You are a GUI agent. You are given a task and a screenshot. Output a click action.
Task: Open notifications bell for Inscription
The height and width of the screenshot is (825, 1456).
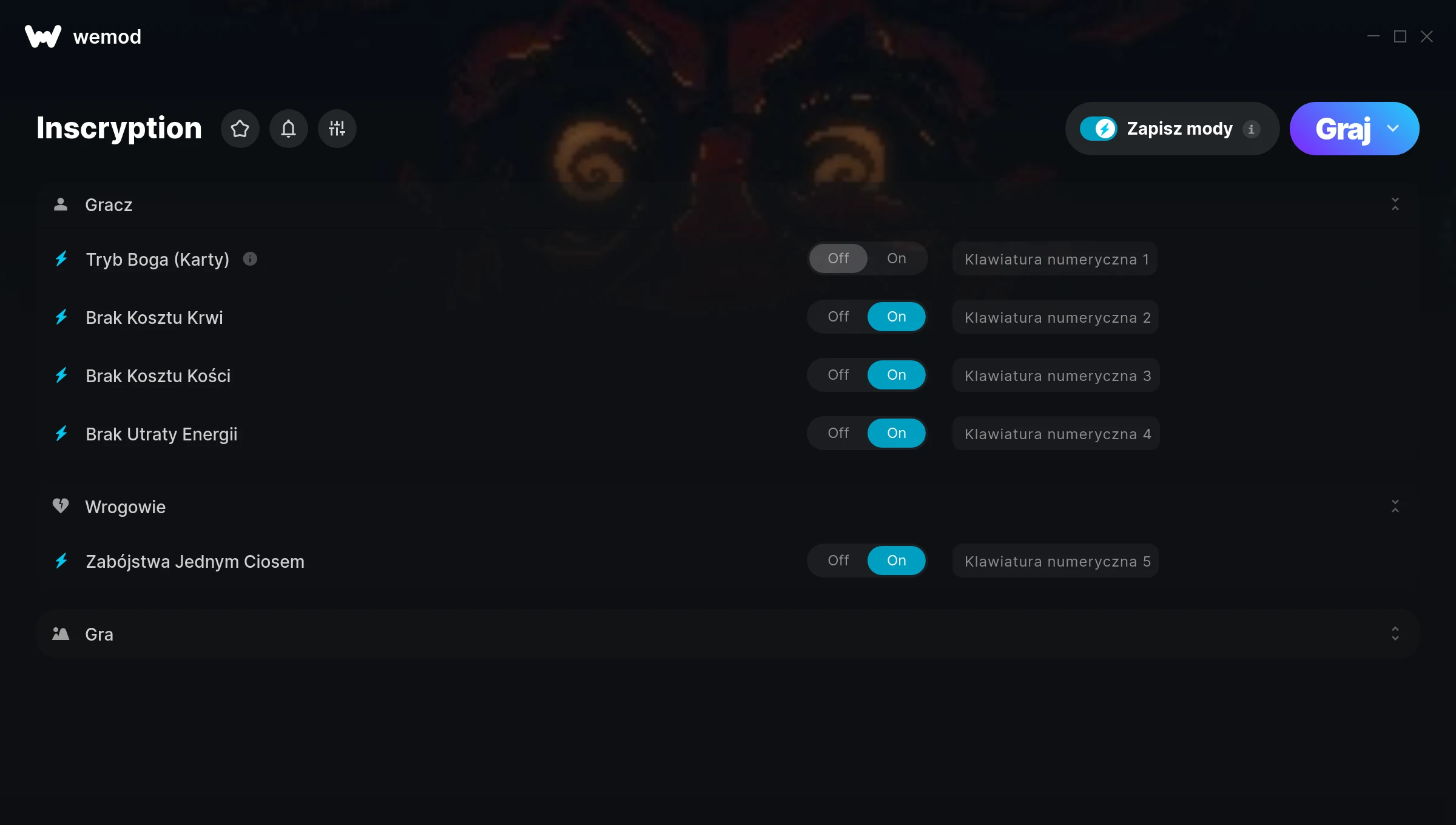tap(288, 129)
